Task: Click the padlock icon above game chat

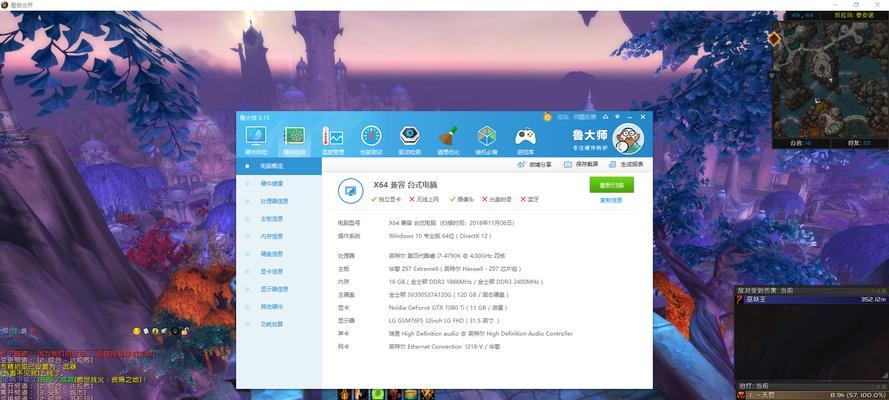Action: pyautogui.click(x=185, y=331)
